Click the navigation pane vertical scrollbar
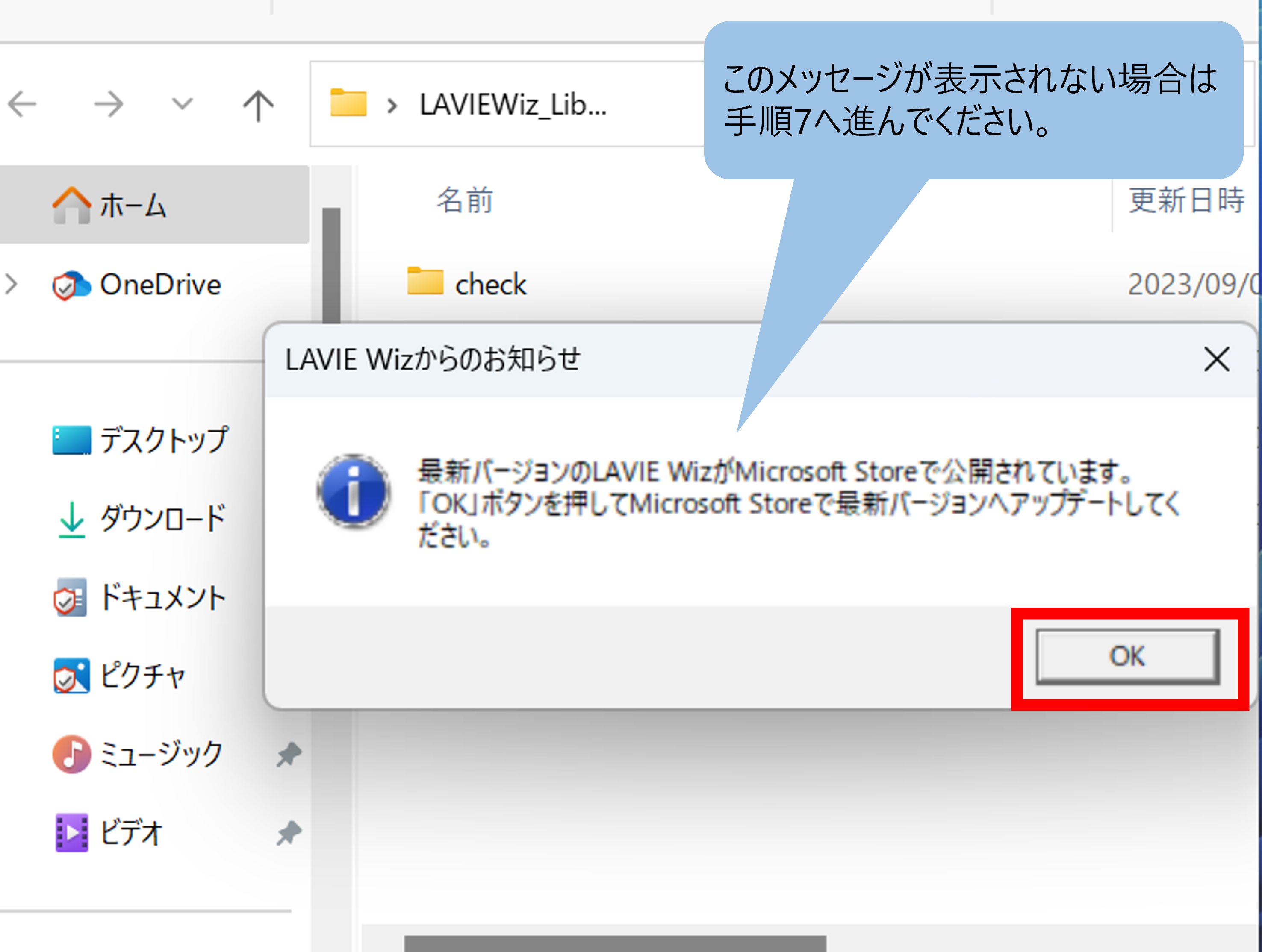Image resolution: width=1262 pixels, height=952 pixels. point(331,265)
